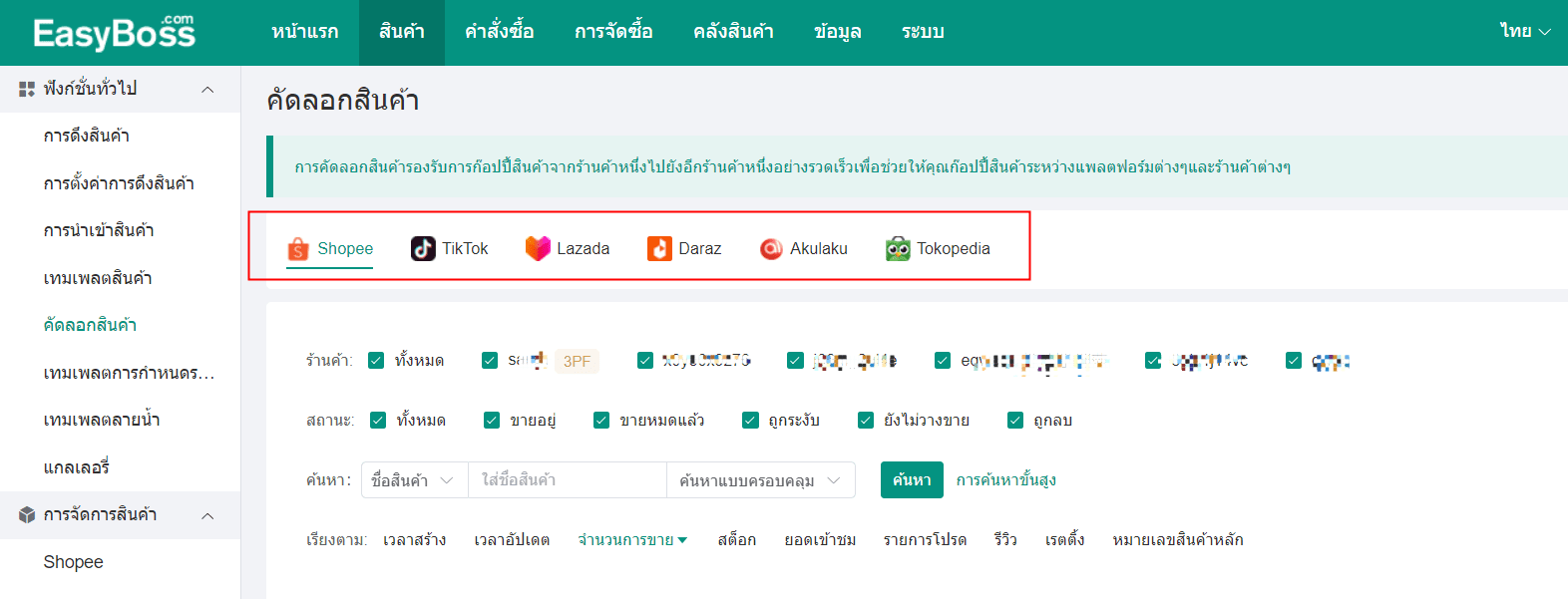Image resolution: width=1568 pixels, height=599 pixels.
Task: Switch to the Lazada platform tab
Action: point(568,248)
